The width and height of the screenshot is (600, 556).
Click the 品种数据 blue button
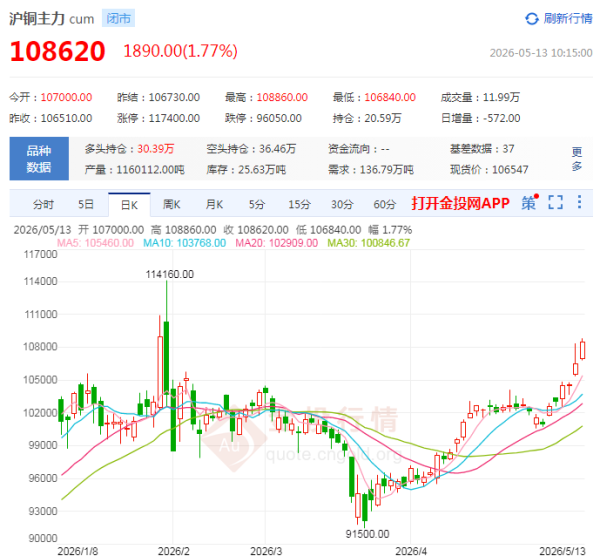tap(39, 158)
